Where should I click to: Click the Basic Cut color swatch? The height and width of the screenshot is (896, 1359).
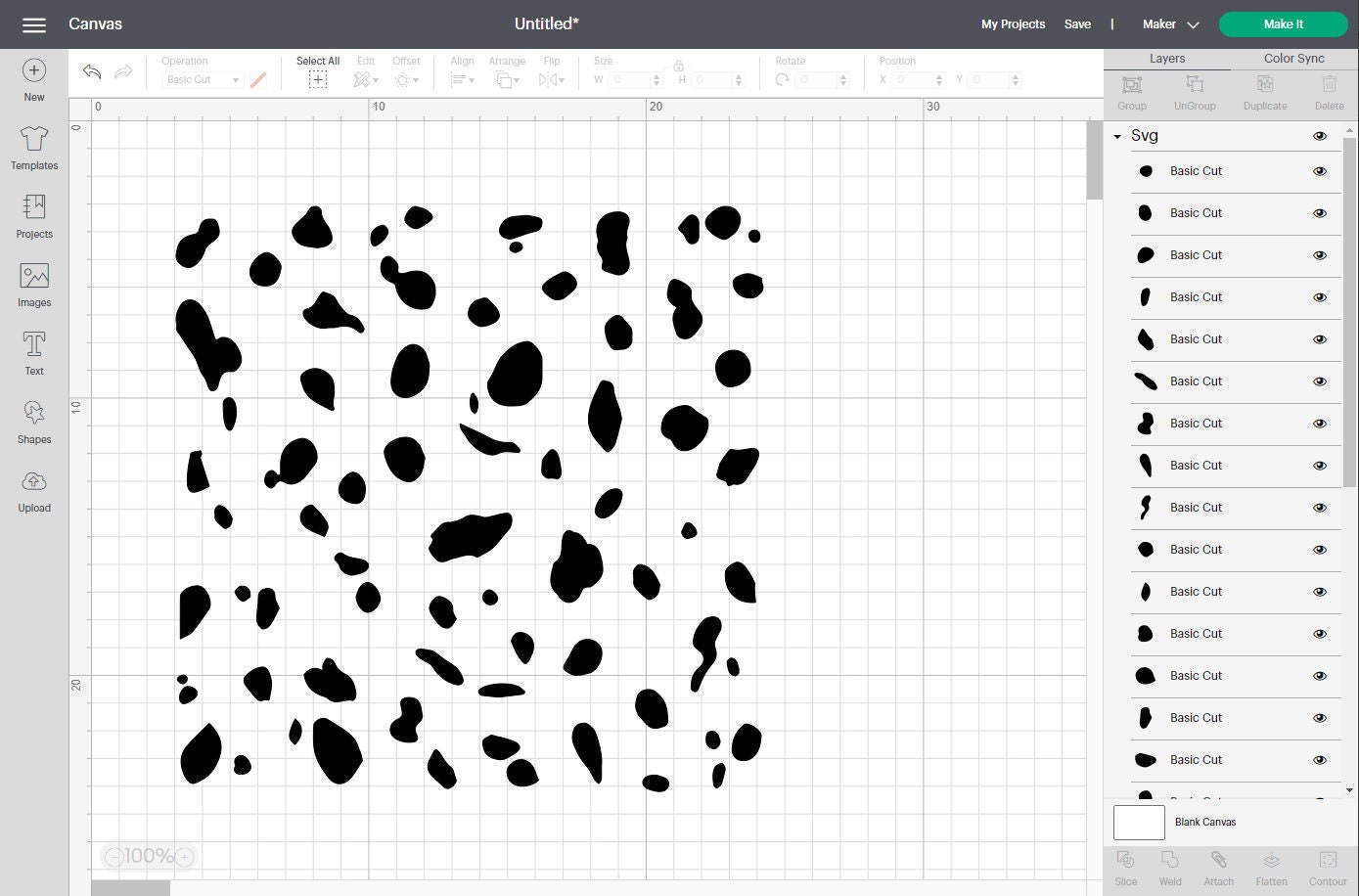point(258,79)
